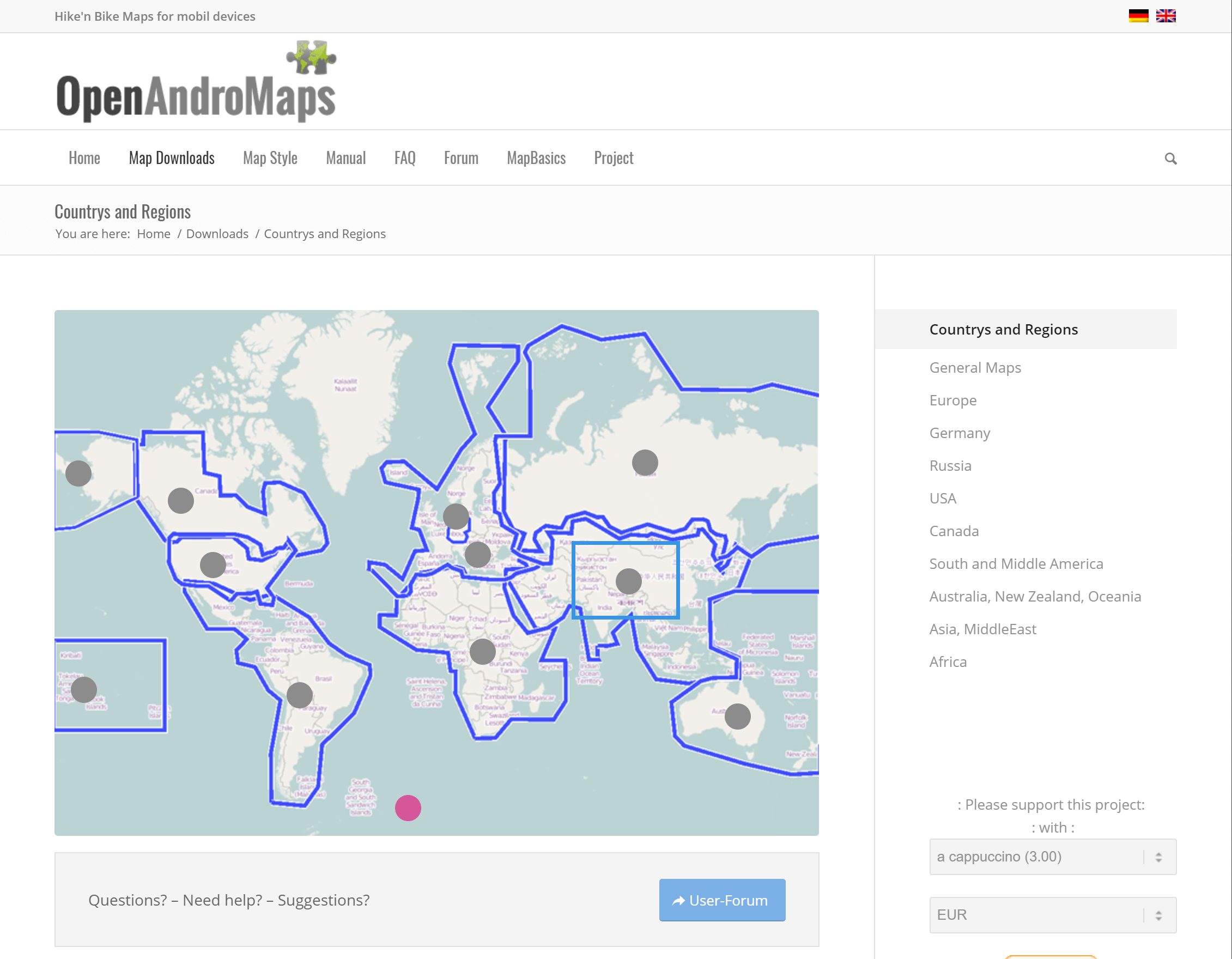The width and height of the screenshot is (1232, 959).
Task: Click the marker inside the blue Asia rectangle
Action: [x=628, y=581]
